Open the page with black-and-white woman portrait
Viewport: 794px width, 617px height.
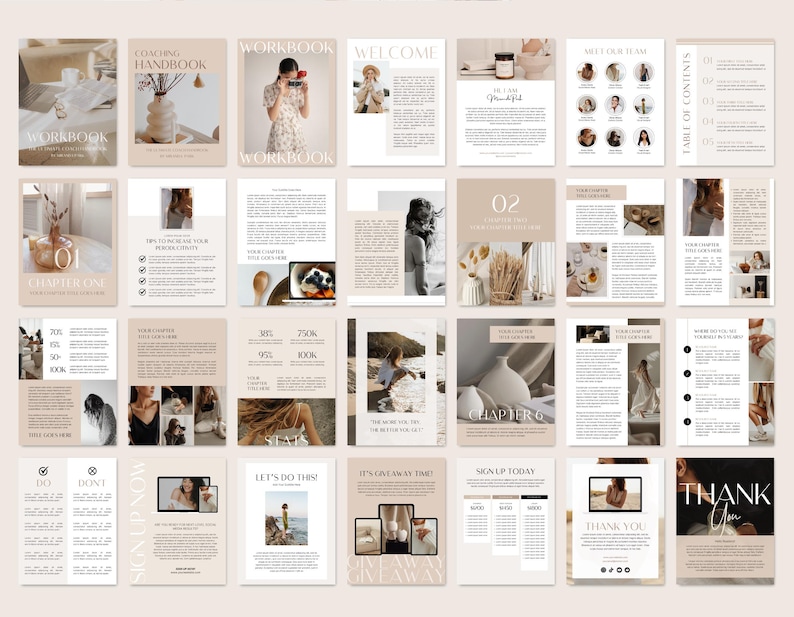[396, 242]
